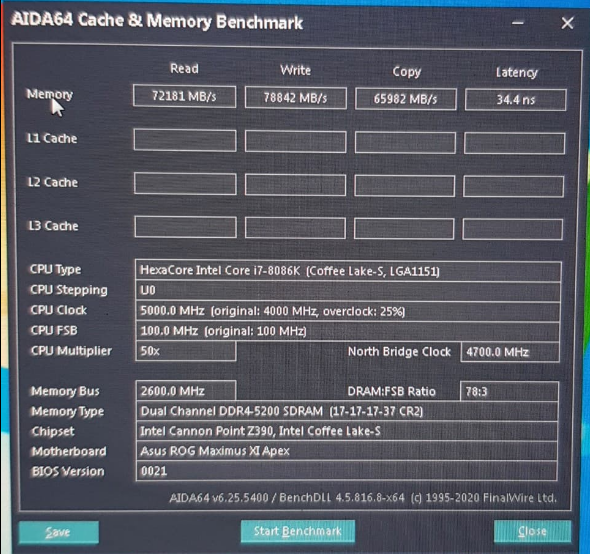This screenshot has height=554, width=590.
Task: Click the L2 Cache row label
Action: pos(53,183)
